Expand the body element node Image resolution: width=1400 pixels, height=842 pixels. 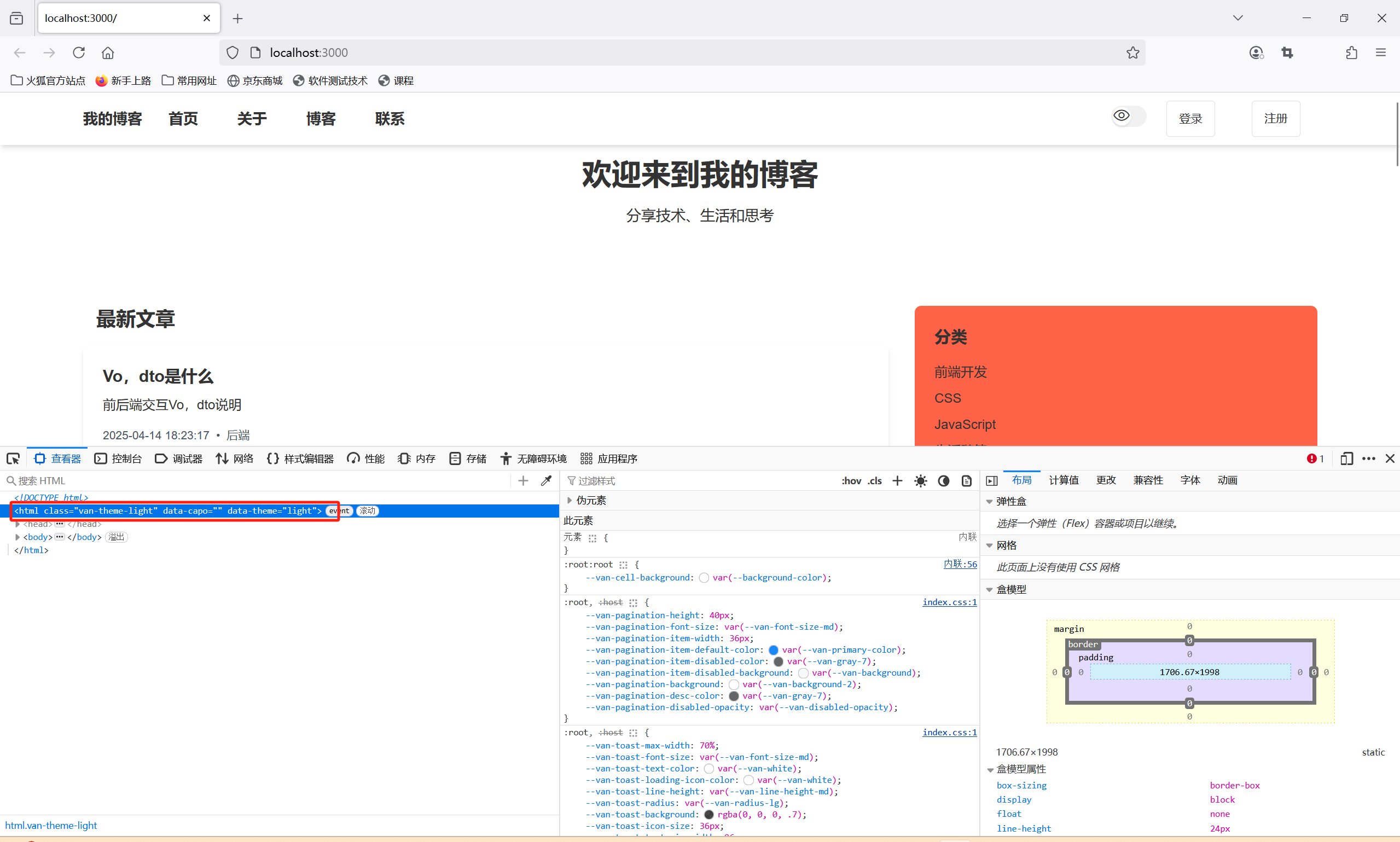(x=18, y=537)
